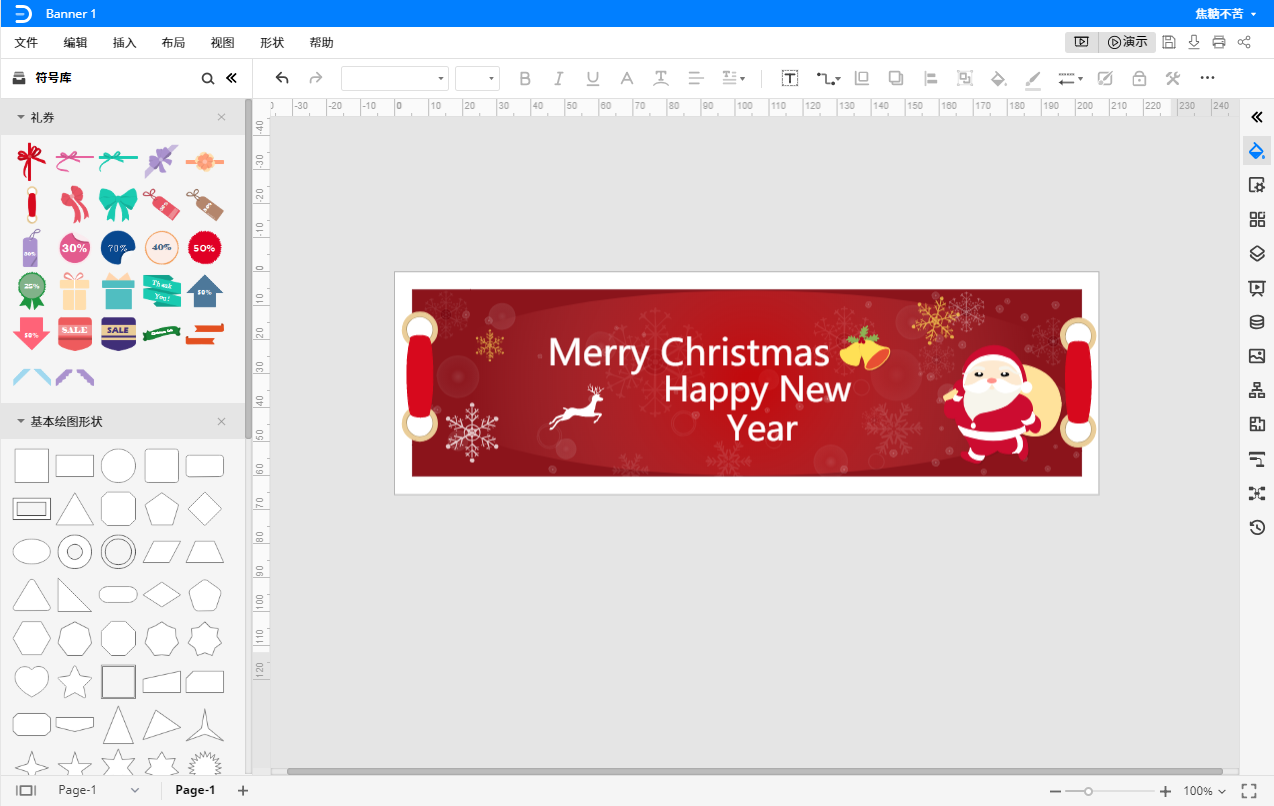Open the layers panel in right sidebar

pyautogui.click(x=1257, y=254)
